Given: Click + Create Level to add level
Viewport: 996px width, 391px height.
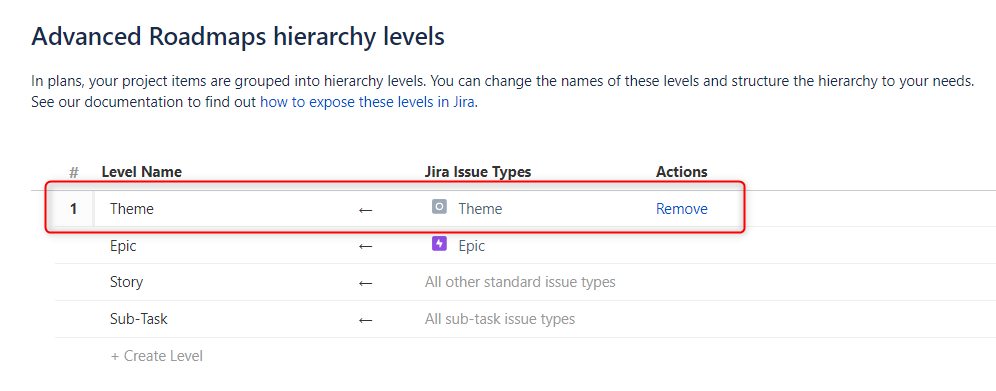Looking at the screenshot, I should pyautogui.click(x=157, y=356).
